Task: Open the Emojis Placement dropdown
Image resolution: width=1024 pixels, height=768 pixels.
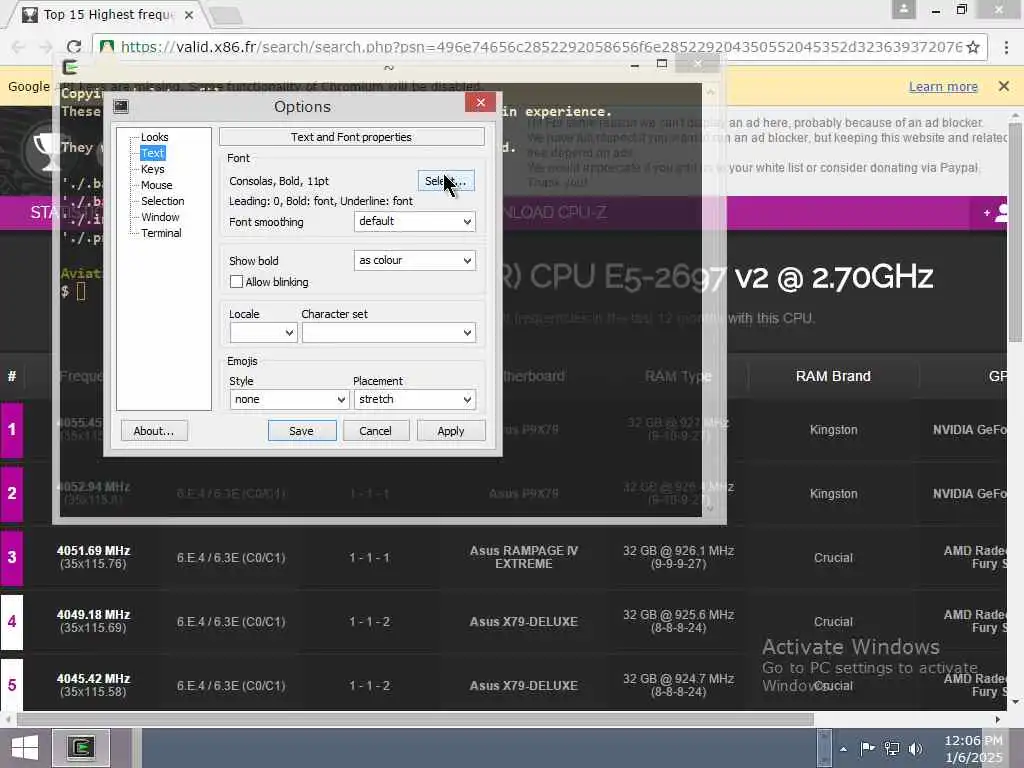Action: click(415, 400)
